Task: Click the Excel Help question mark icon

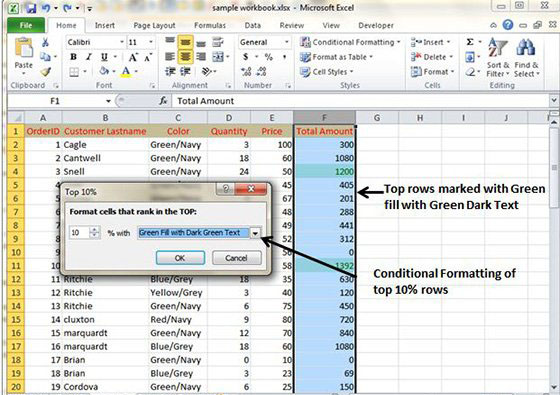Action: [x=508, y=25]
